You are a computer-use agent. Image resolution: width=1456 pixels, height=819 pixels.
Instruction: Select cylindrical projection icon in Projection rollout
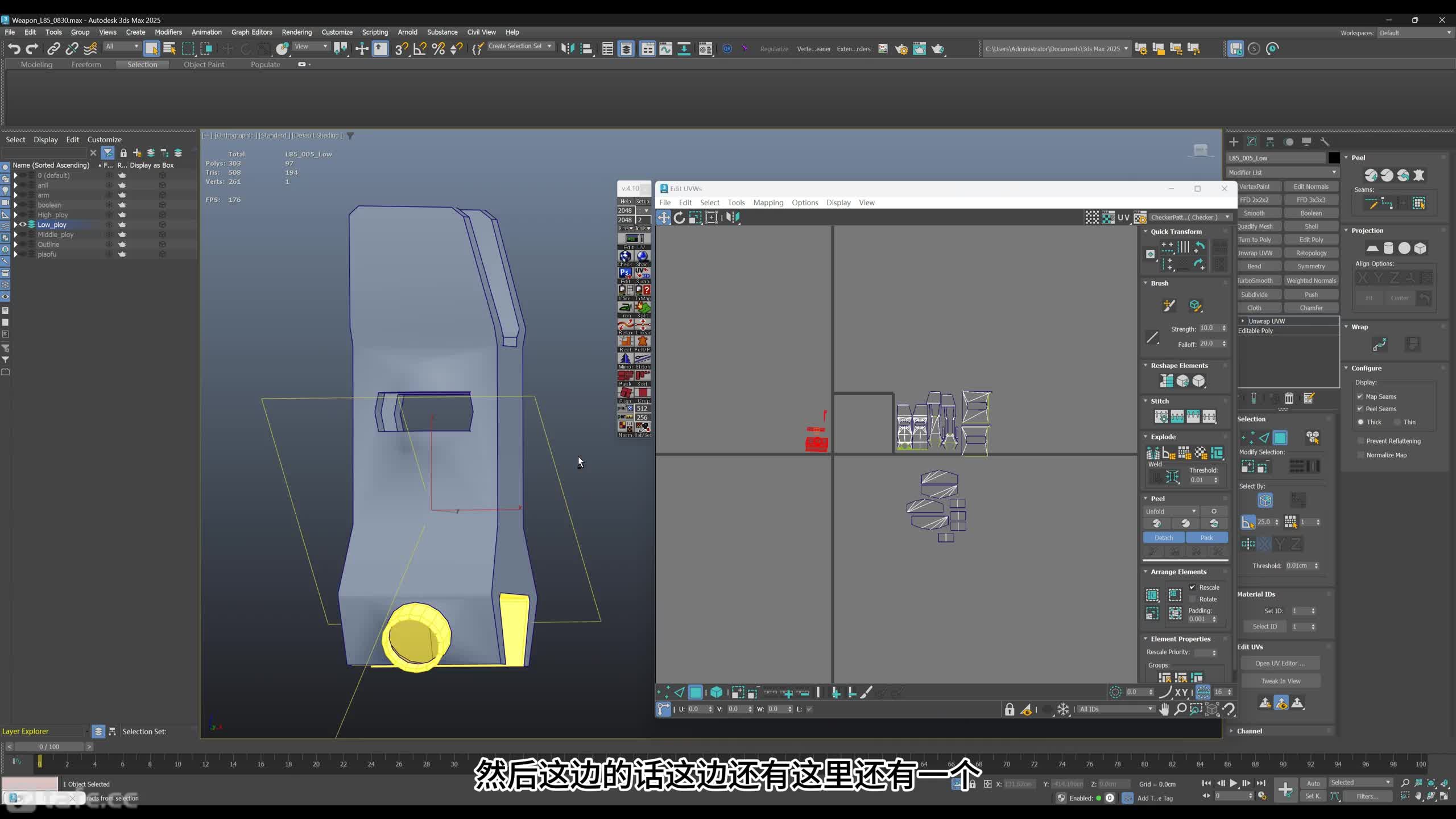click(x=1388, y=248)
